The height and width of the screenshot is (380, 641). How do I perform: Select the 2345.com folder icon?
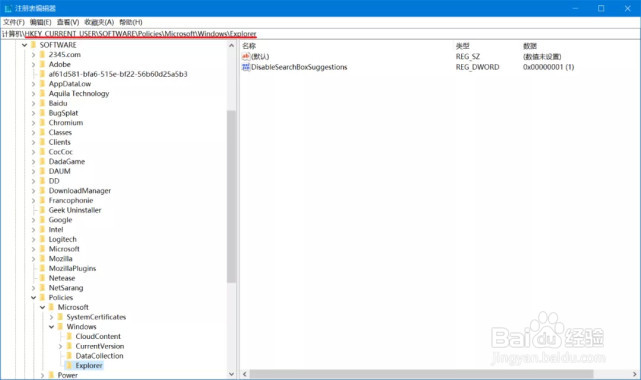(43, 54)
